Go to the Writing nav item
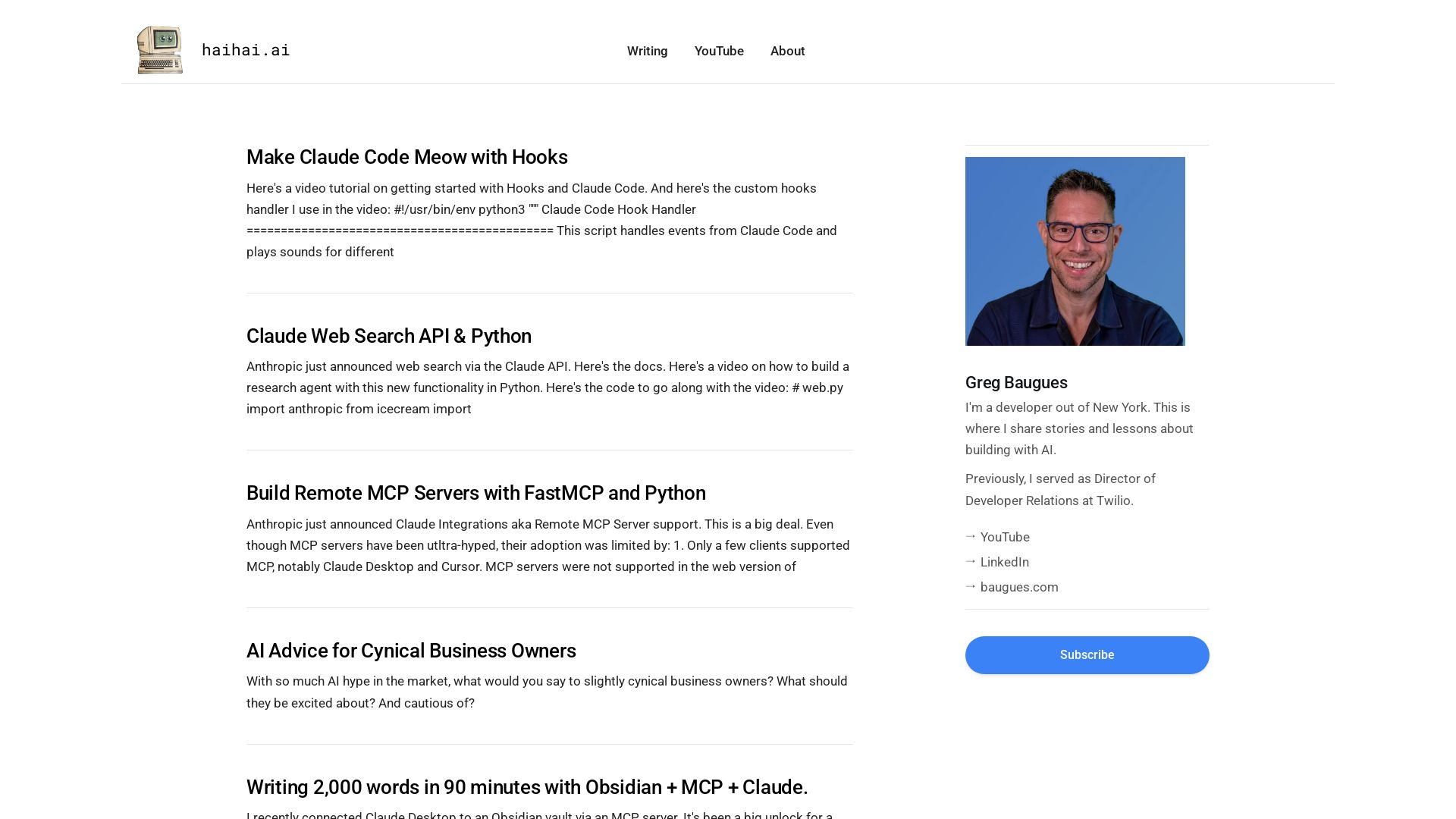Viewport: 1456px width, 819px height. (x=647, y=51)
